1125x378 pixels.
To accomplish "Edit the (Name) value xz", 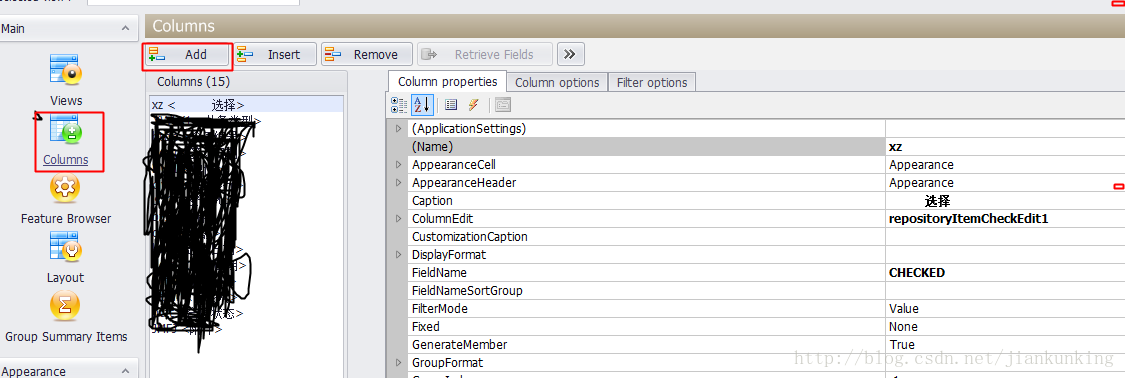I will (x=1005, y=147).
